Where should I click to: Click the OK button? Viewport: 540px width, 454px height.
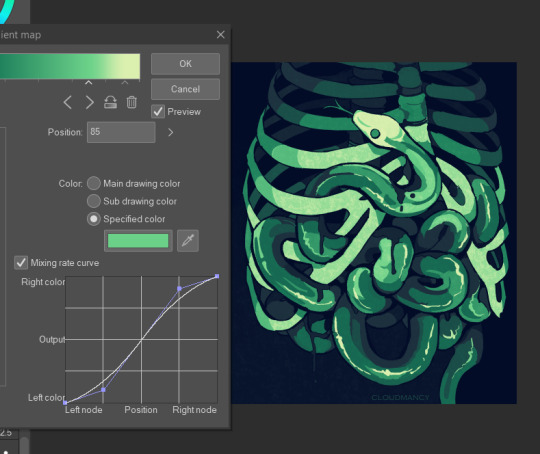tap(185, 64)
